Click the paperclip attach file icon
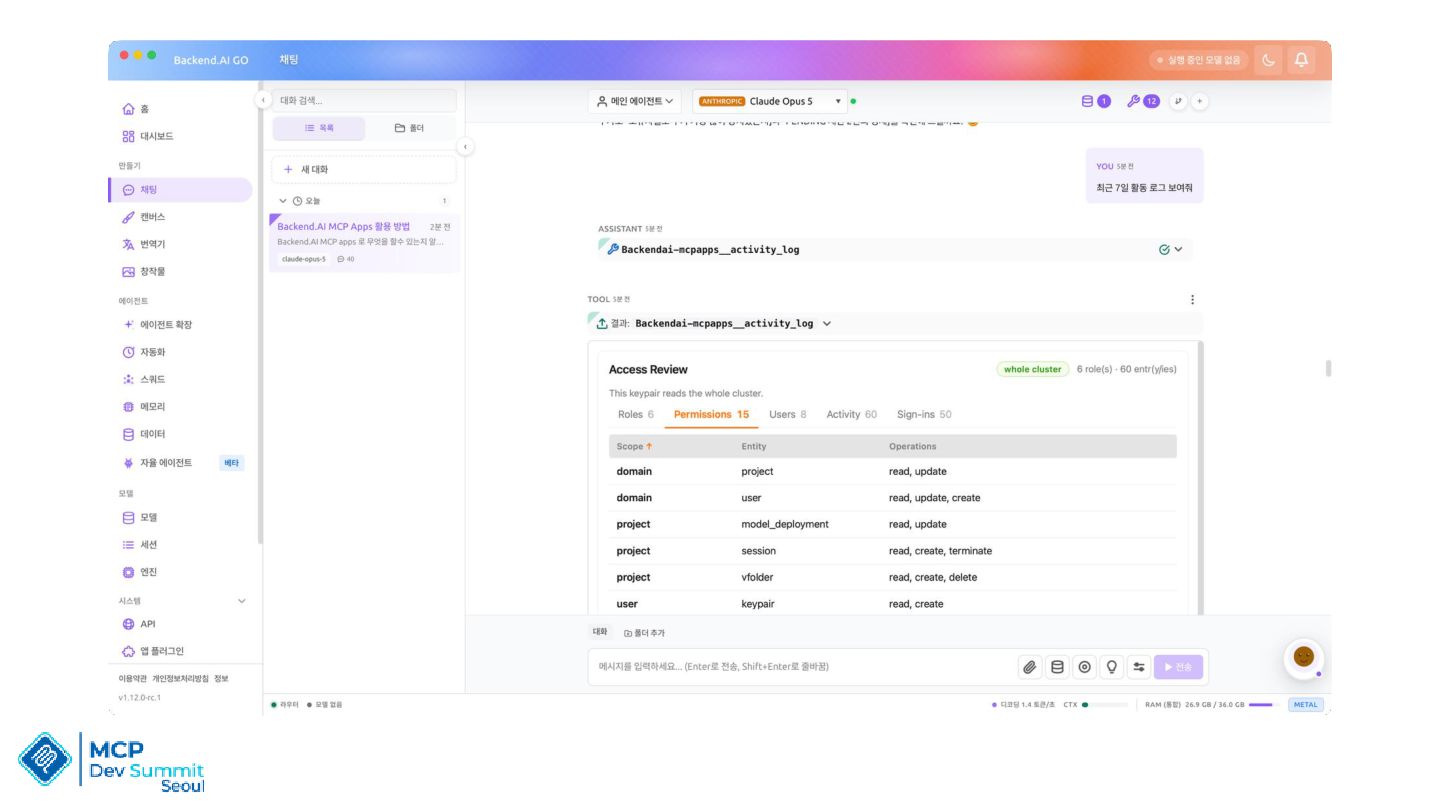Viewport: 1440px width, 811px height. point(1029,667)
